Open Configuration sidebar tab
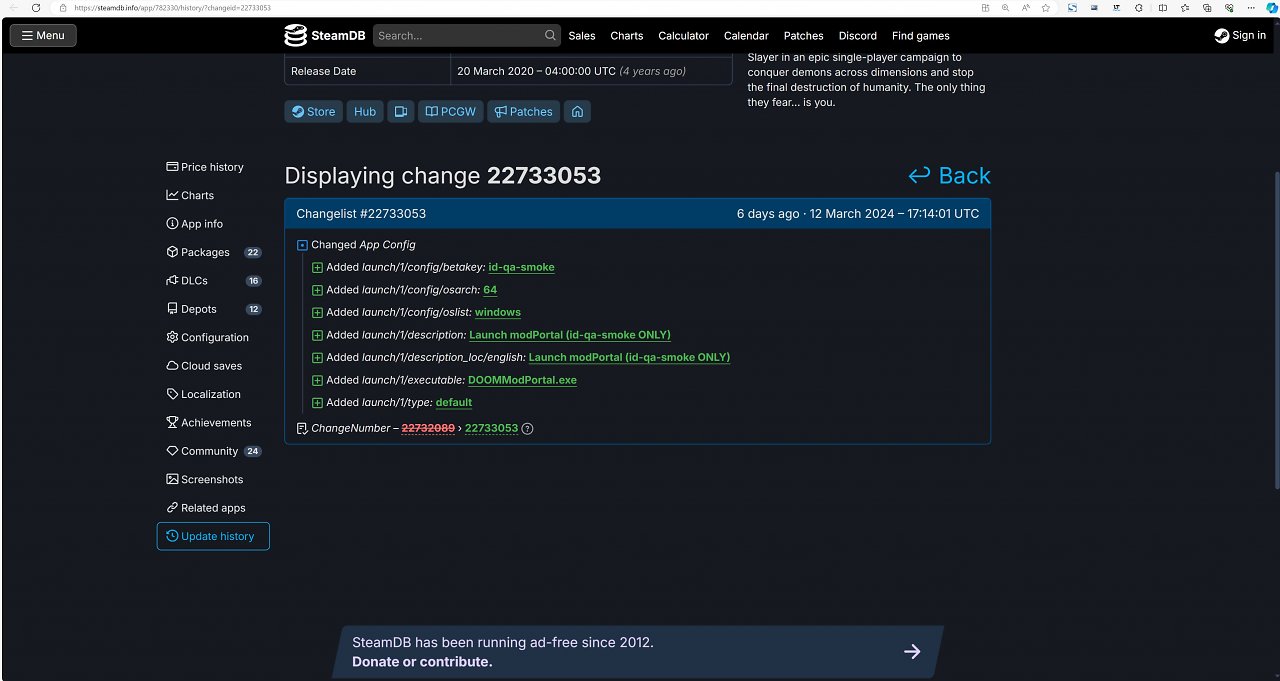 (x=213, y=337)
